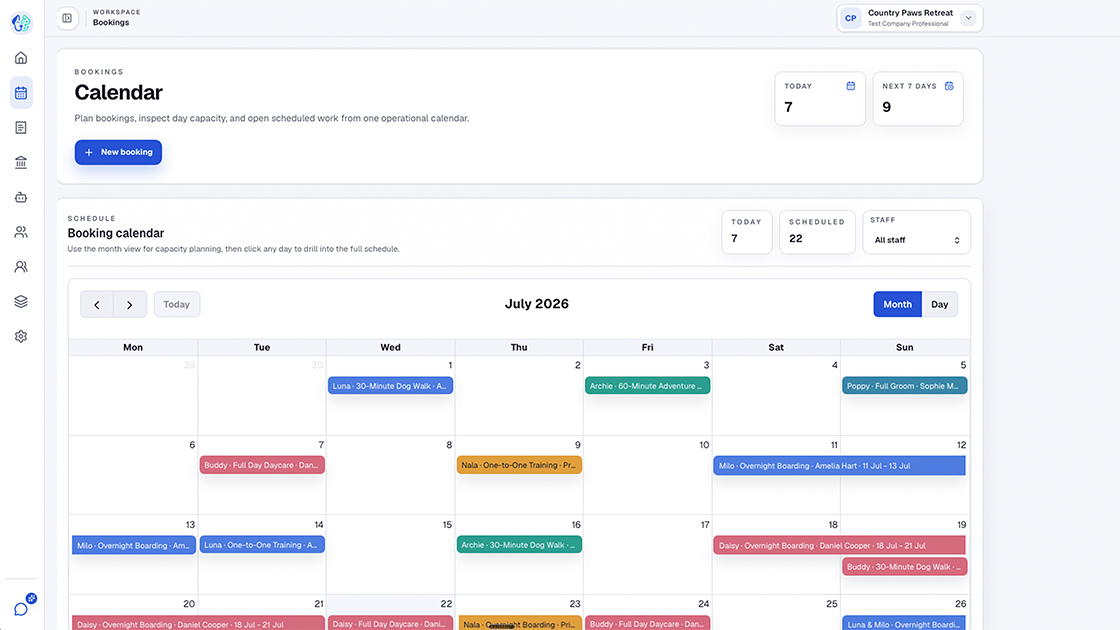Click the Scheduled 22 stat card
1120x630 pixels.
tap(817, 231)
